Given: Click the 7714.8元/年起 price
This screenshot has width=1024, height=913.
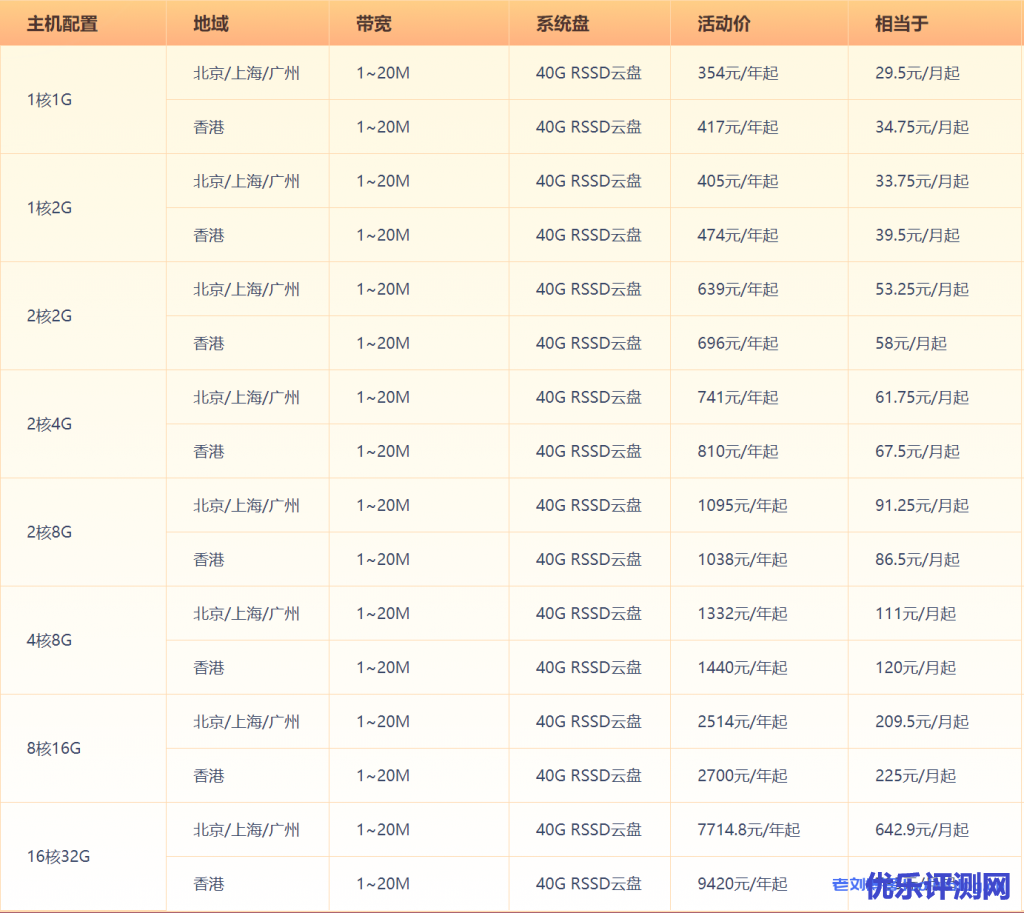Looking at the screenshot, I should coord(749,830).
